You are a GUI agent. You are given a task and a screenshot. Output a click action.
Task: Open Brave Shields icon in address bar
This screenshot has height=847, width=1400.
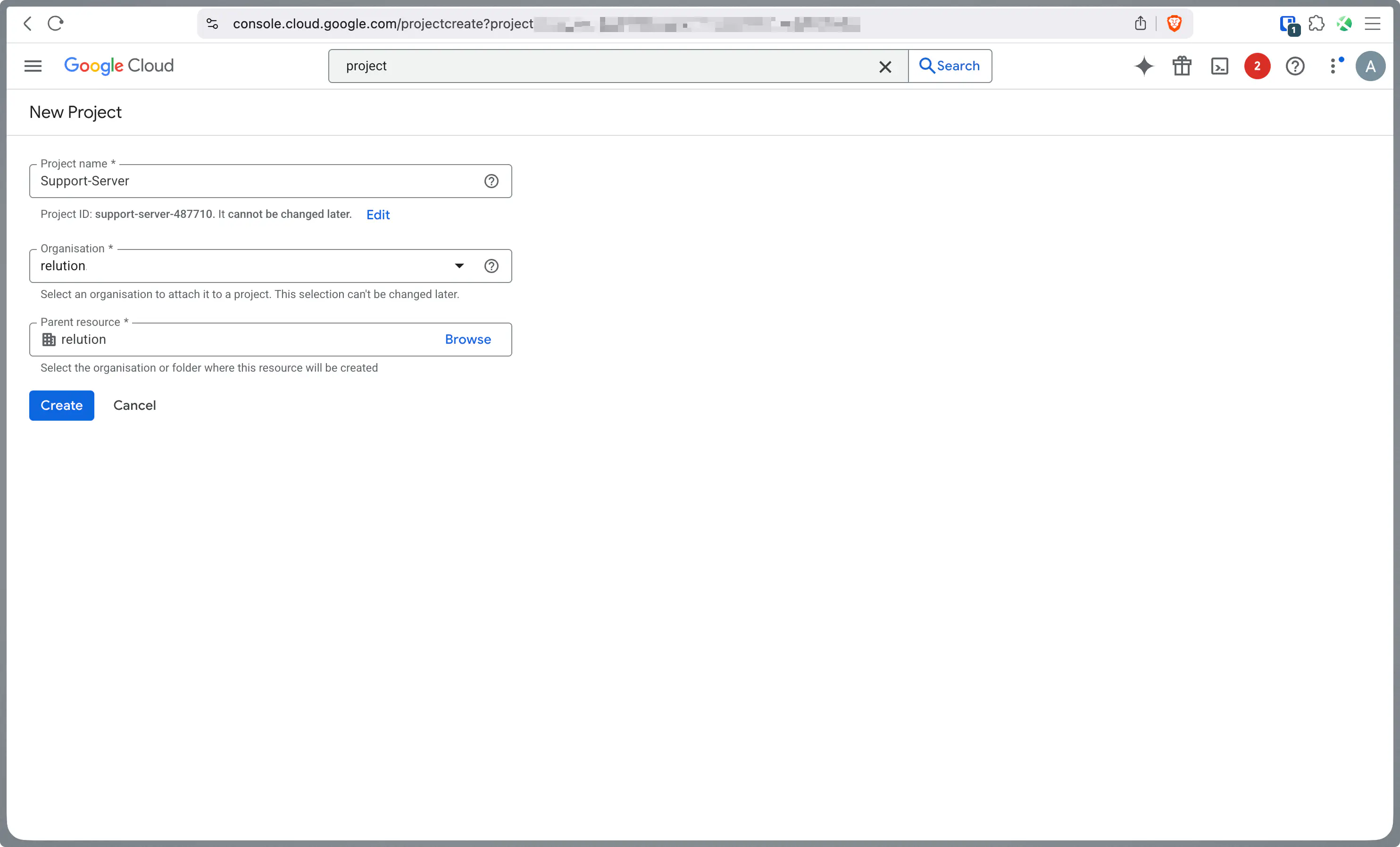pyautogui.click(x=1174, y=23)
